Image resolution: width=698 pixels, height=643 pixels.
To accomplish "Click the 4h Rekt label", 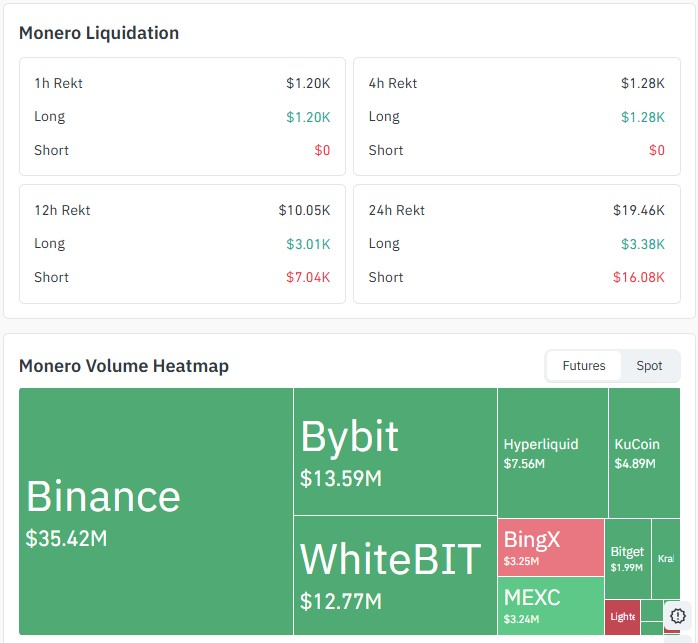I will click(x=393, y=83).
